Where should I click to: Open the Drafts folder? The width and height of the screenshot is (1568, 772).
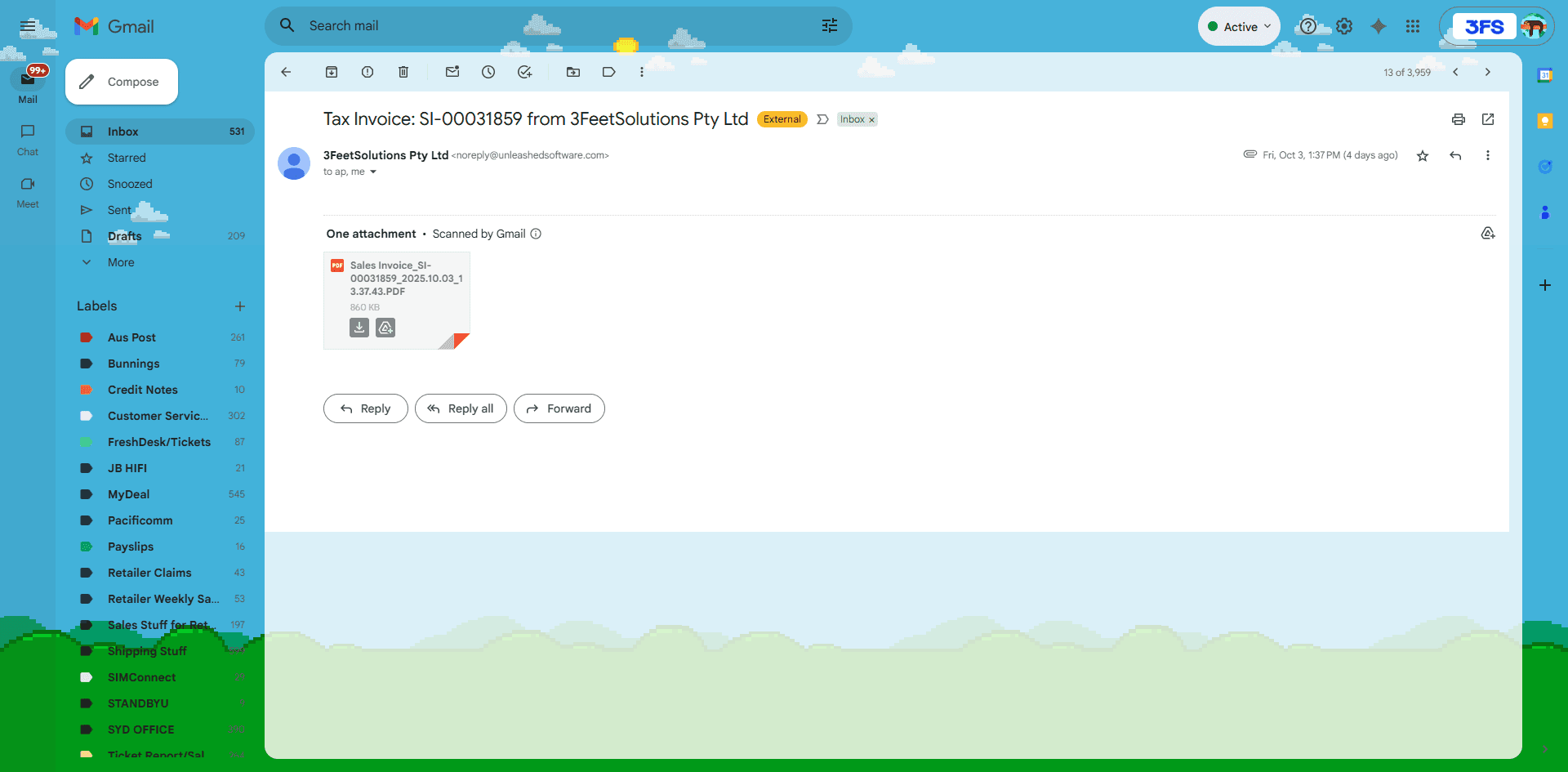[x=160, y=236]
